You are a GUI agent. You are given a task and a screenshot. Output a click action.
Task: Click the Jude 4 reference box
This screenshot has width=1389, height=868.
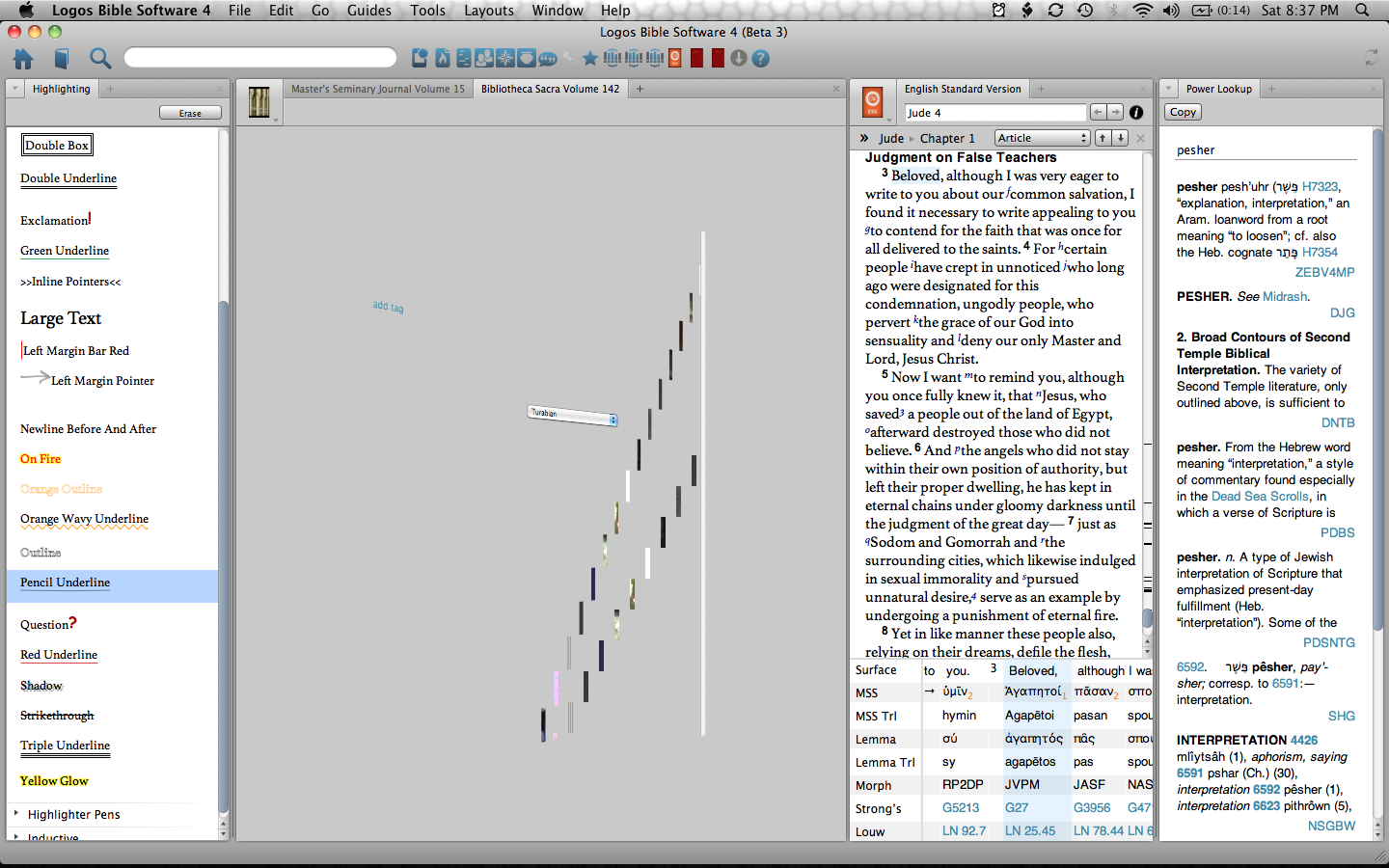click(x=994, y=113)
